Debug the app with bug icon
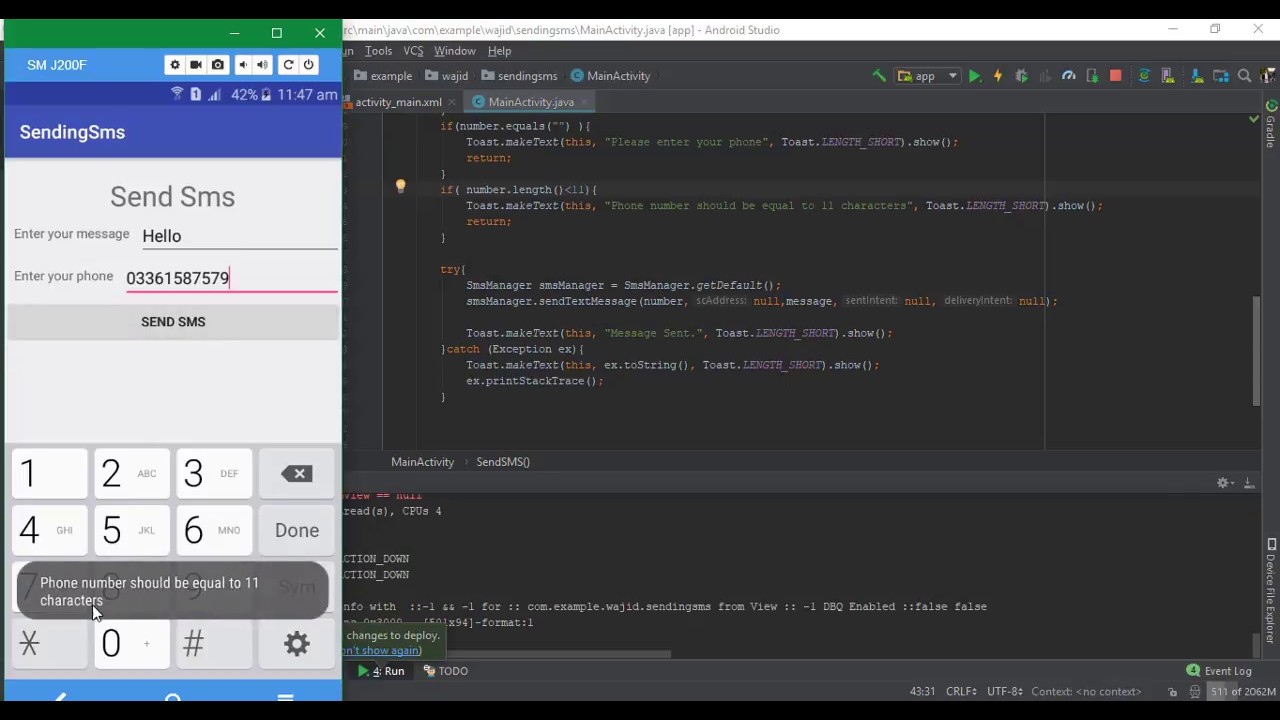 point(1021,76)
